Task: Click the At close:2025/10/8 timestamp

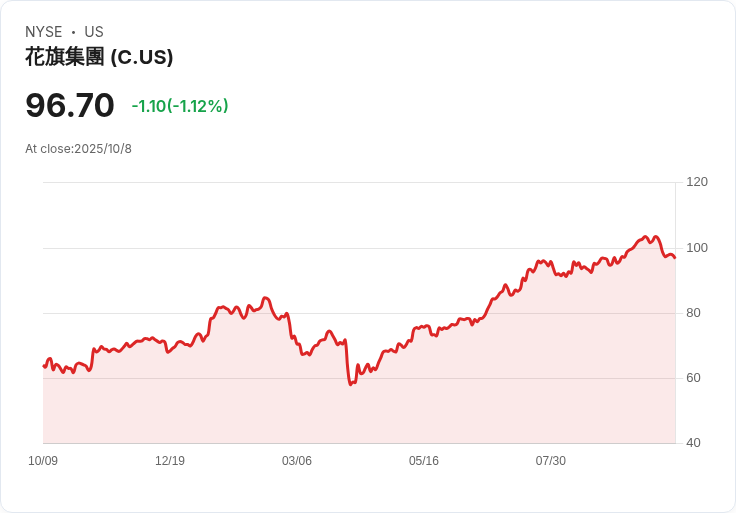Action: 78,149
